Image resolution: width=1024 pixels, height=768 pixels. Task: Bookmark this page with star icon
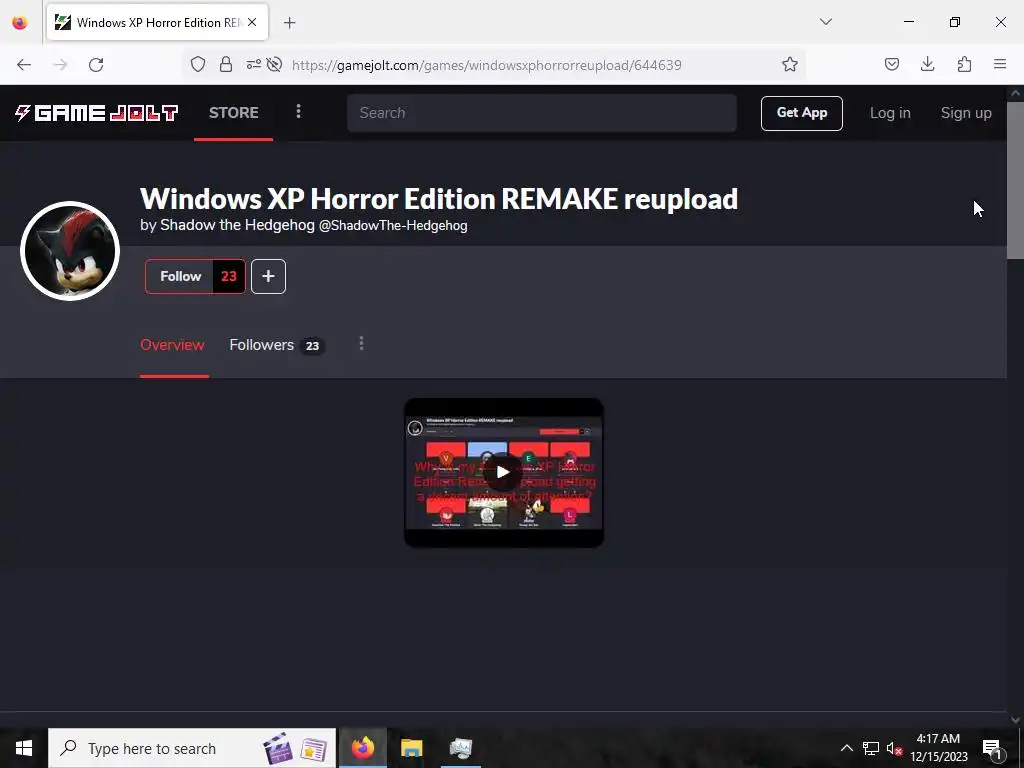coord(790,64)
